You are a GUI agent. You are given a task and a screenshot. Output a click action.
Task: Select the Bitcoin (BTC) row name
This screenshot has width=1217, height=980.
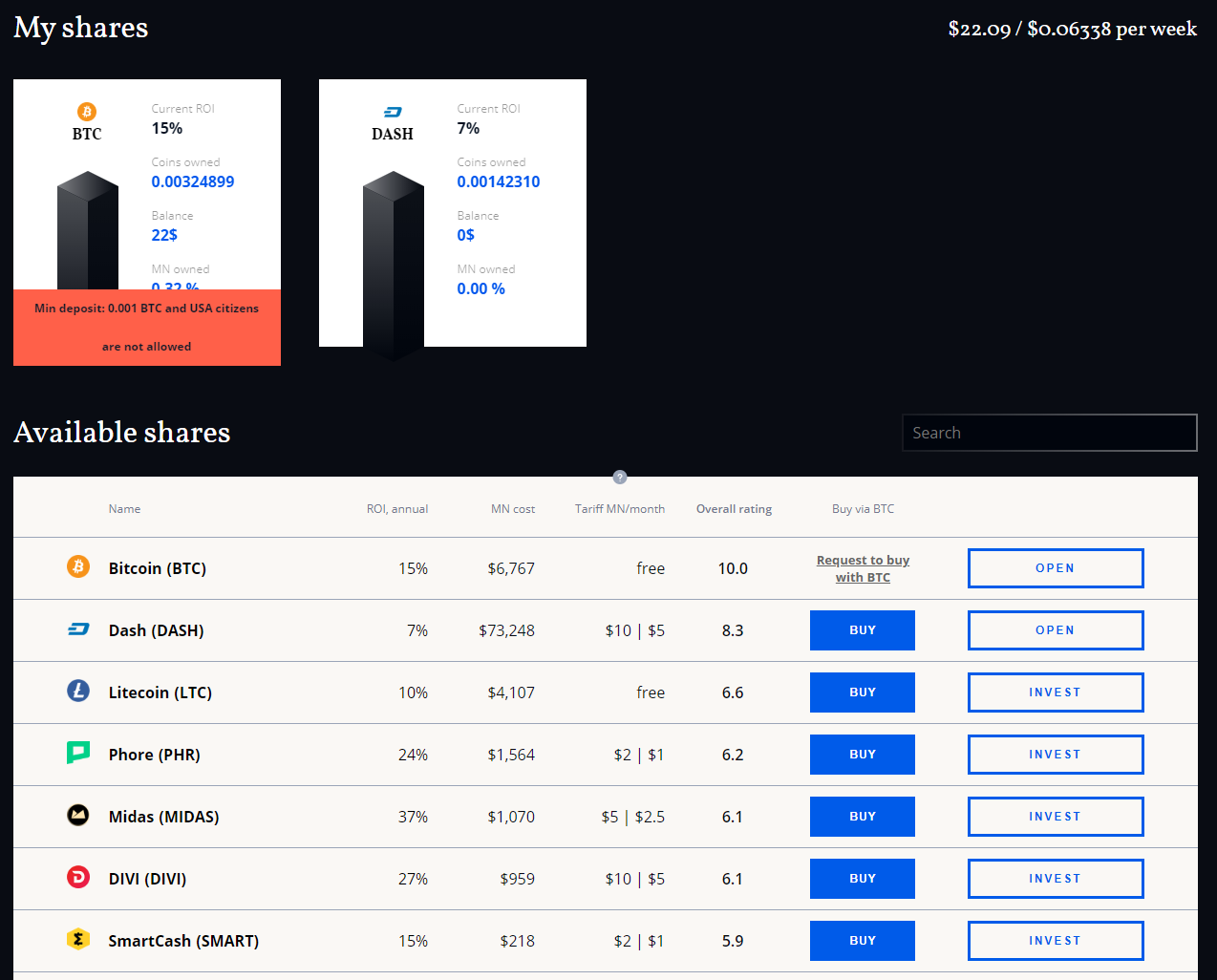point(158,568)
